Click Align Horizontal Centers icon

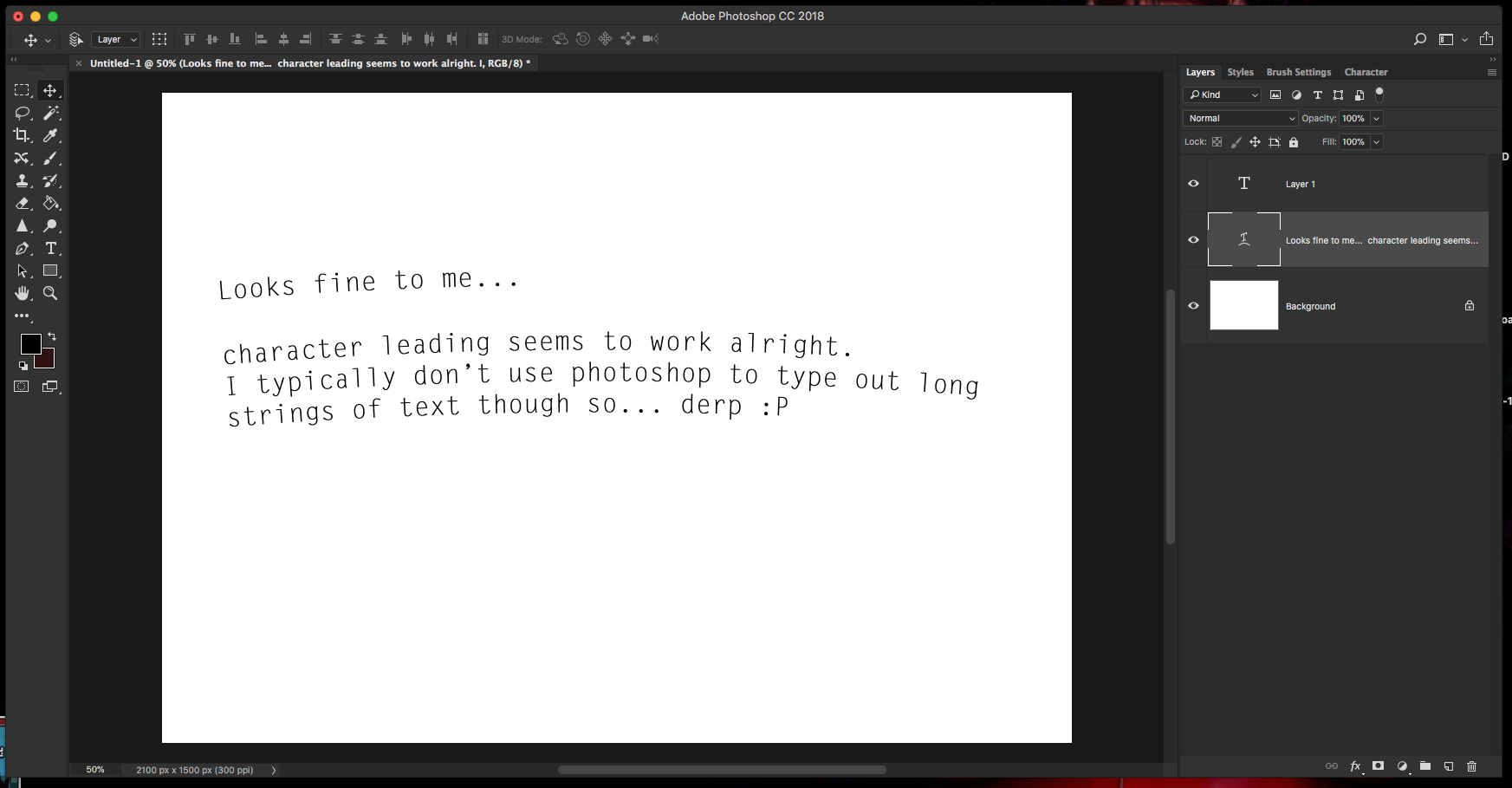click(x=283, y=39)
